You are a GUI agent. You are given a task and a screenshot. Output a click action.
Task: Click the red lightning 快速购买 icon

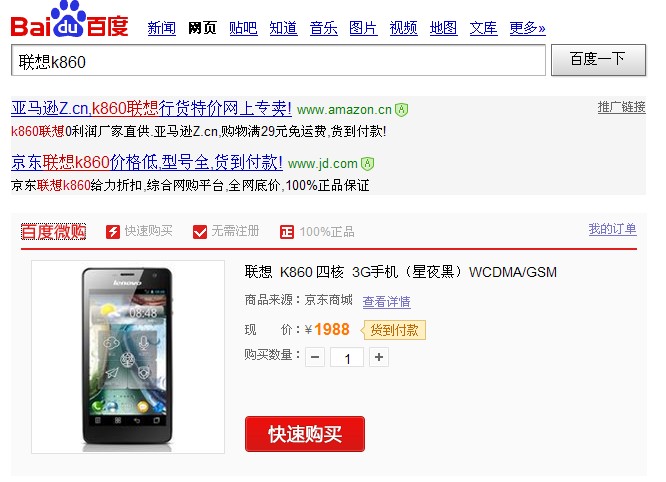tap(113, 232)
